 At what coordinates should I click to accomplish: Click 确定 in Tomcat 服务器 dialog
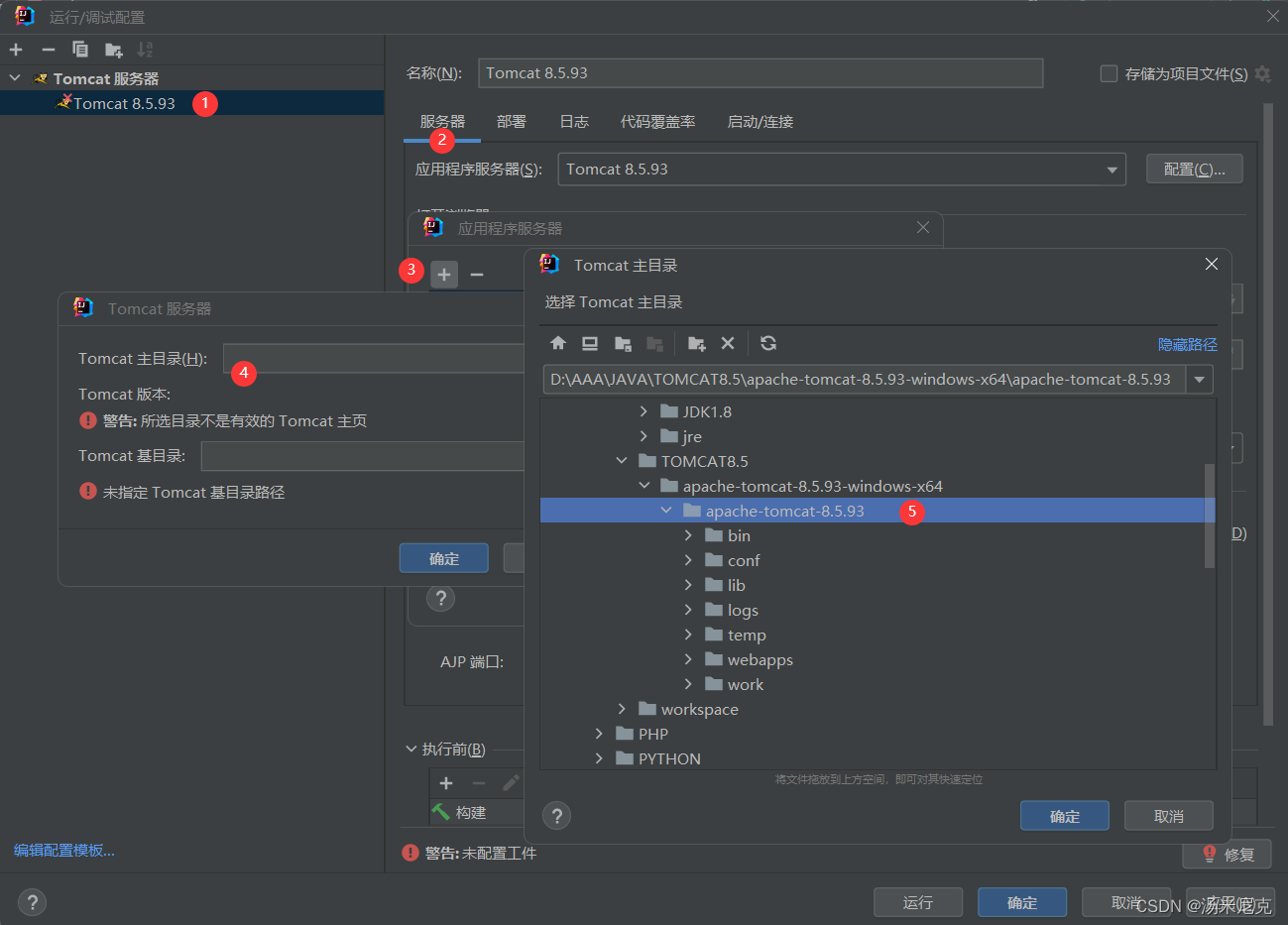(444, 558)
